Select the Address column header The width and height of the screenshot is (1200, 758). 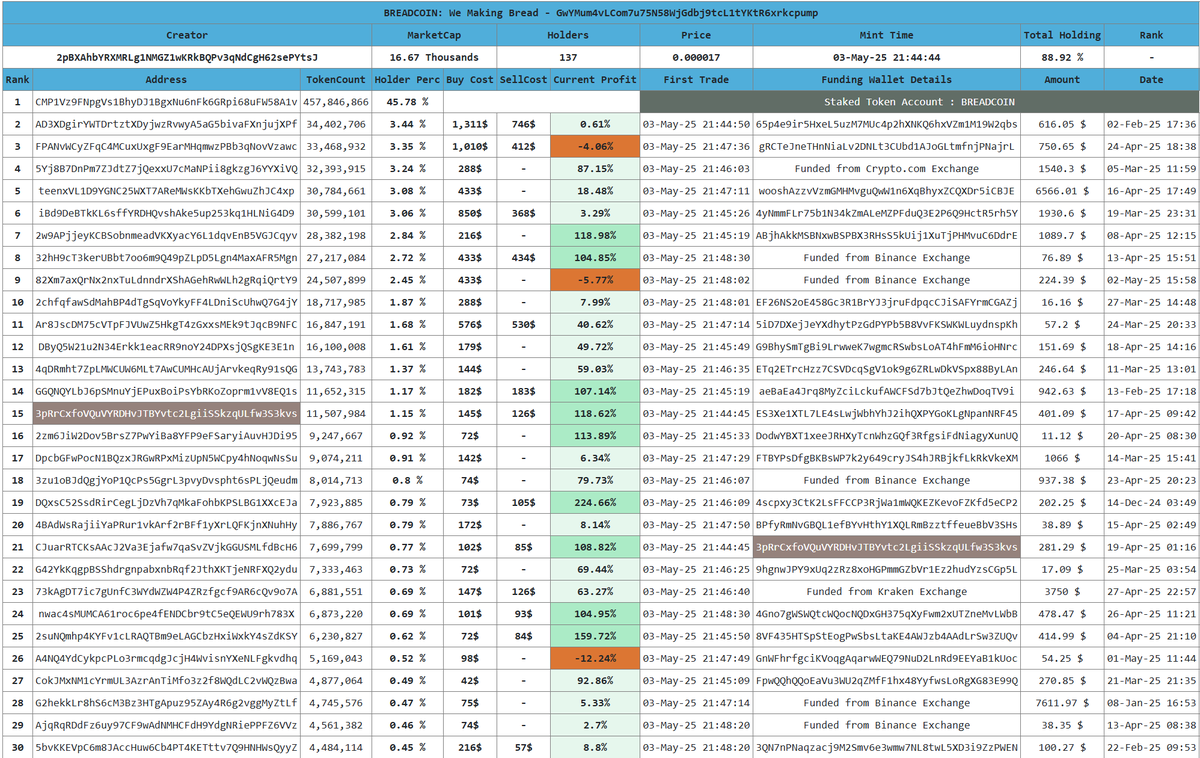tap(166, 80)
